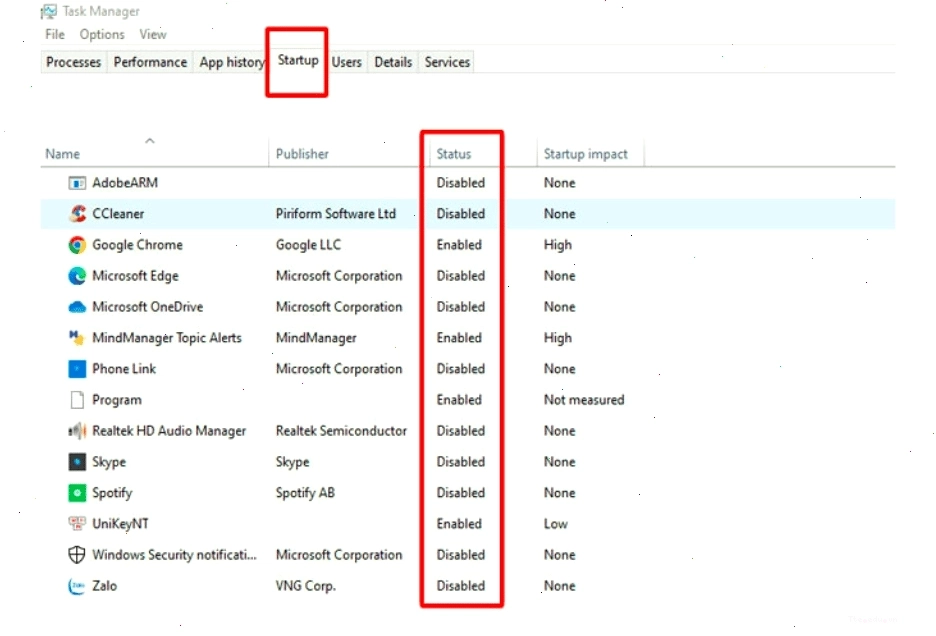Select the Skype entry name
936x636 pixels.
(109, 462)
